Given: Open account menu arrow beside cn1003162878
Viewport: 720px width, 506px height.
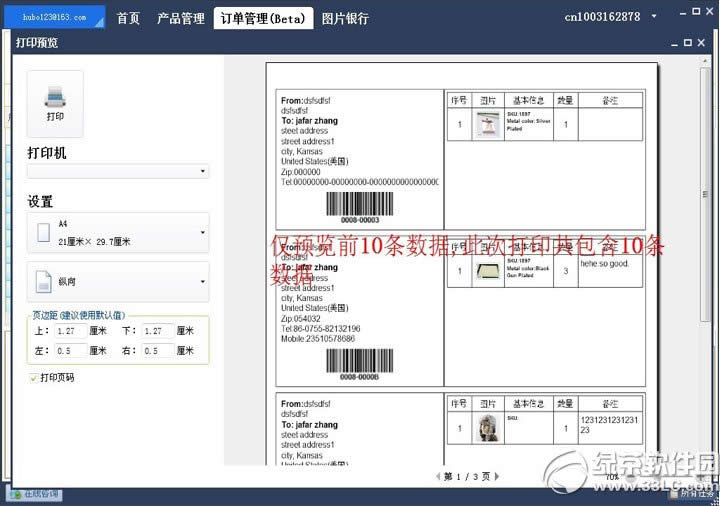Looking at the screenshot, I should point(654,17).
